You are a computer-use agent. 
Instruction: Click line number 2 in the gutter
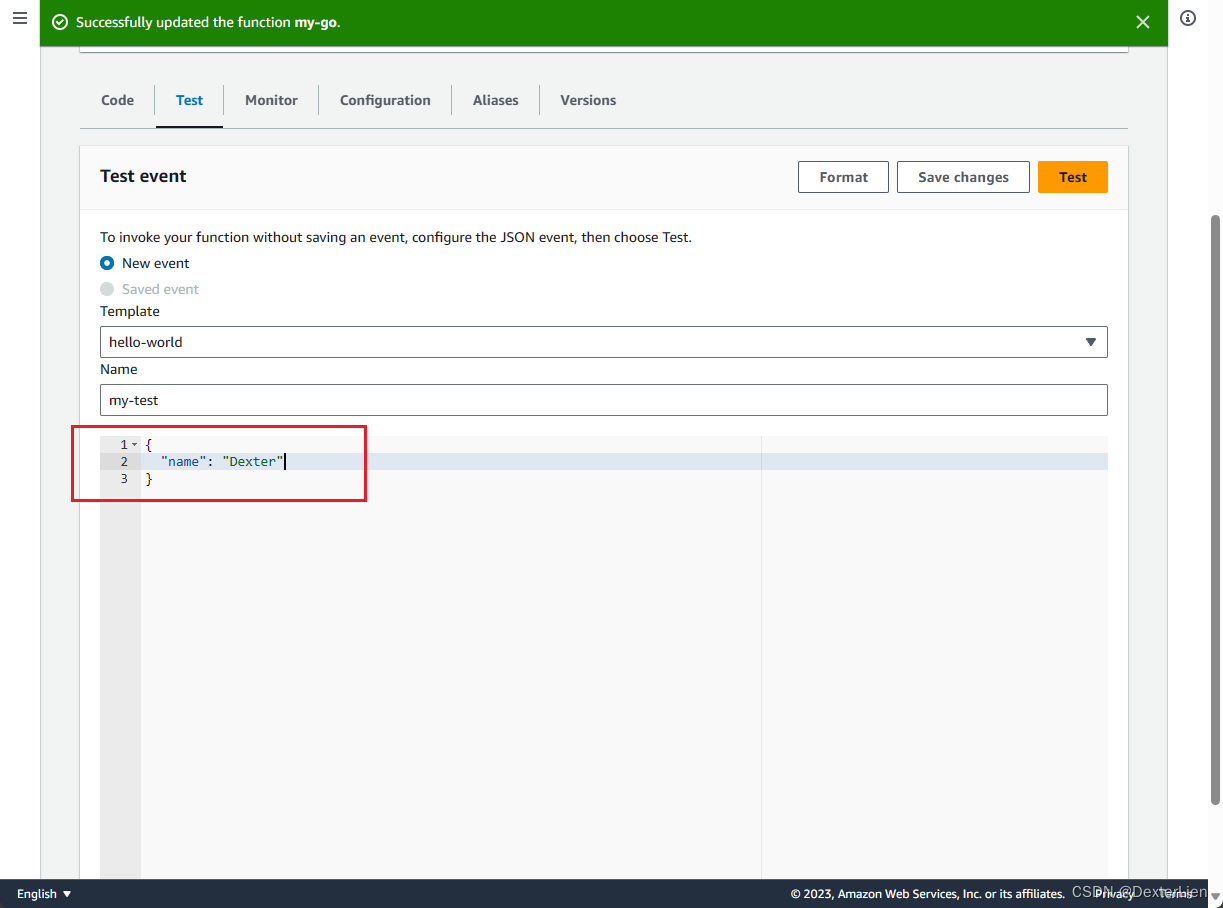point(124,462)
